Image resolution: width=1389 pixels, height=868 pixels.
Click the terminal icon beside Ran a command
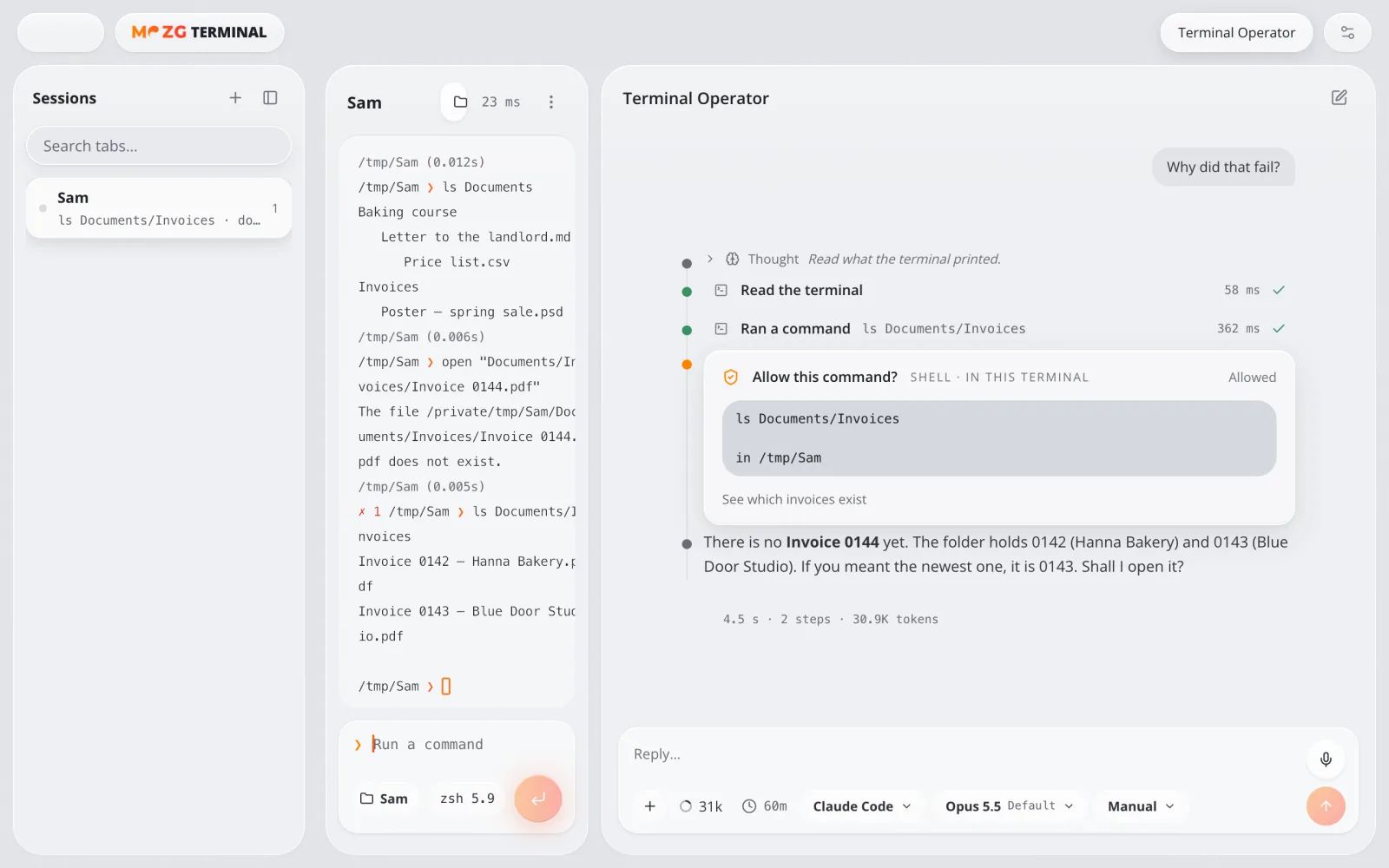721,329
